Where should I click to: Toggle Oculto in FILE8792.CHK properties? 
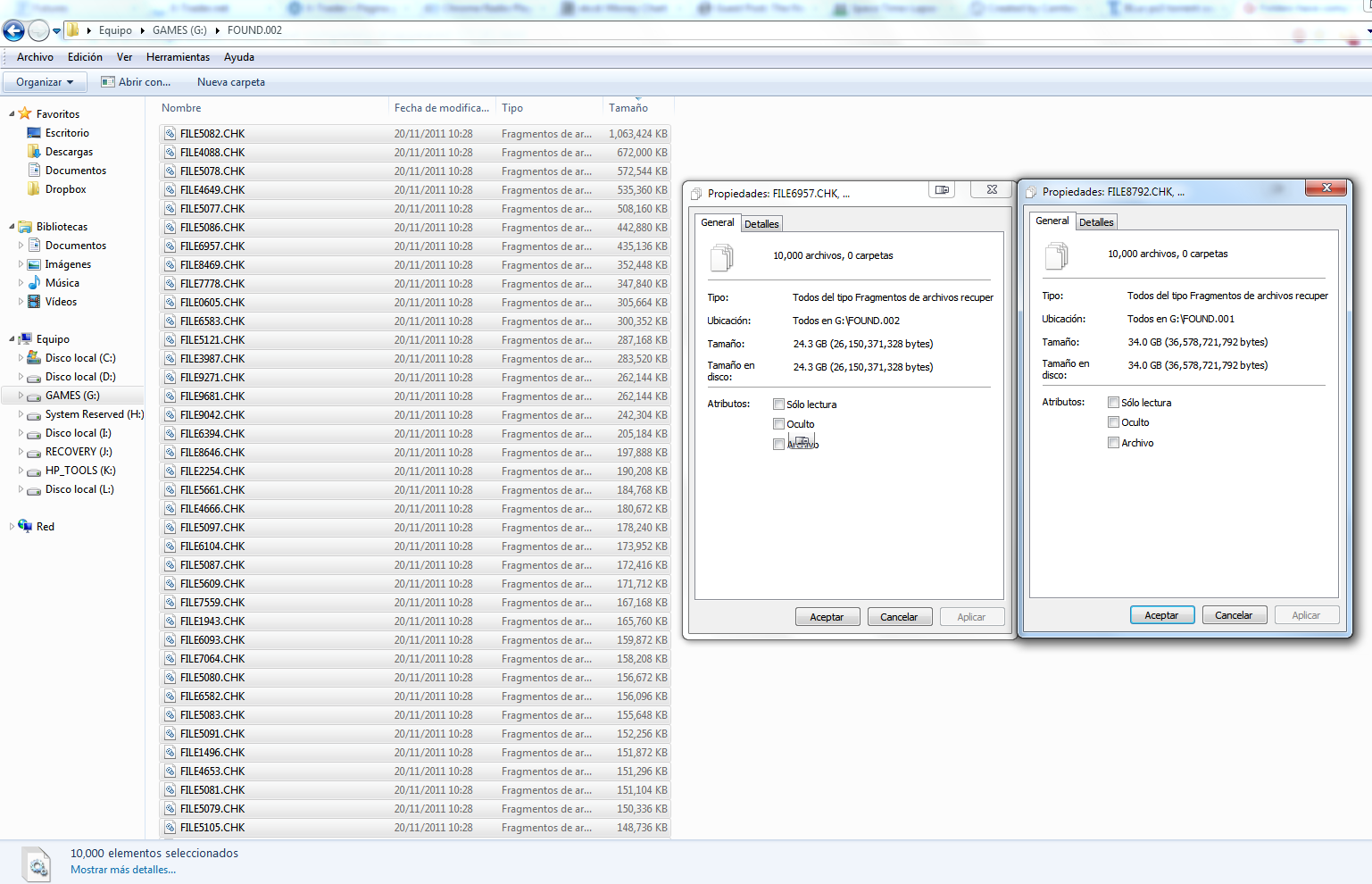1113,421
